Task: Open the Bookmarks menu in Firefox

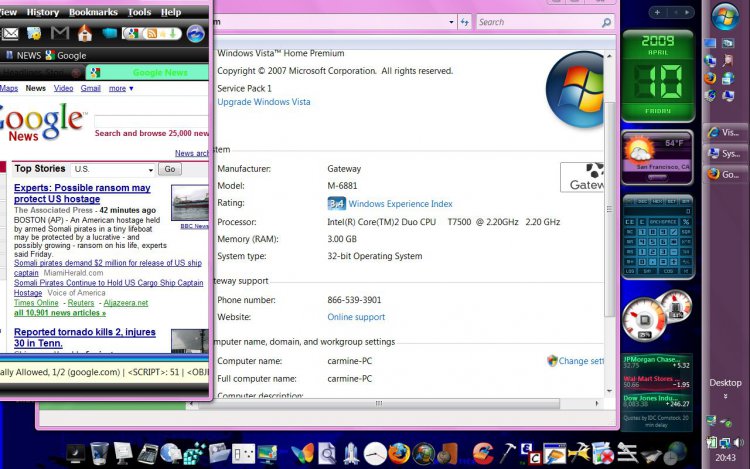Action: [93, 12]
